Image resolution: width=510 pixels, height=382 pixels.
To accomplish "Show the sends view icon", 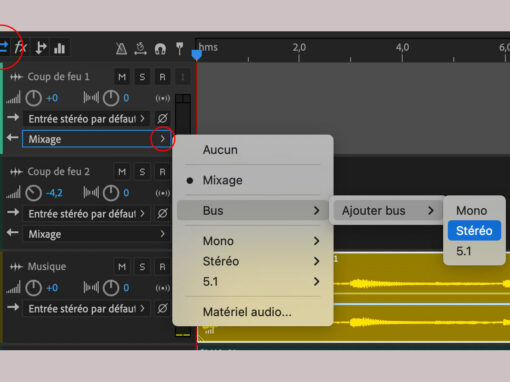I will pos(41,48).
